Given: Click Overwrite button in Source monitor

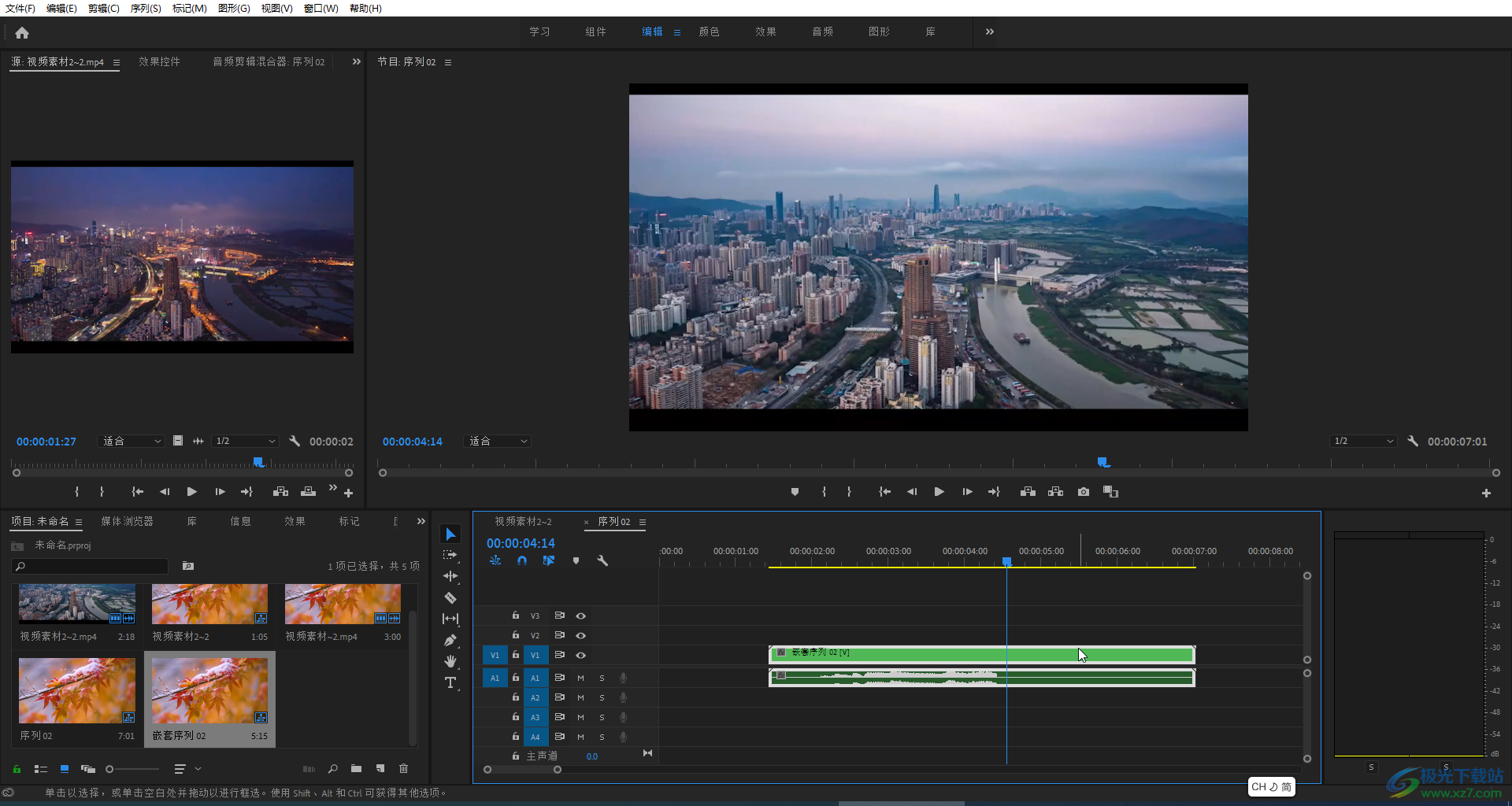Looking at the screenshot, I should [x=308, y=492].
